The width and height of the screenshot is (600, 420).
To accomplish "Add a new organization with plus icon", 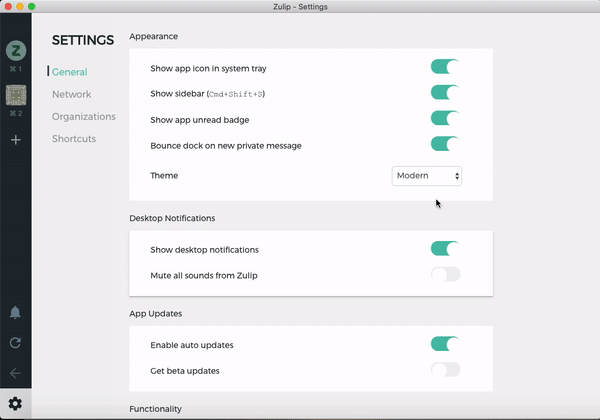I will pos(16,140).
